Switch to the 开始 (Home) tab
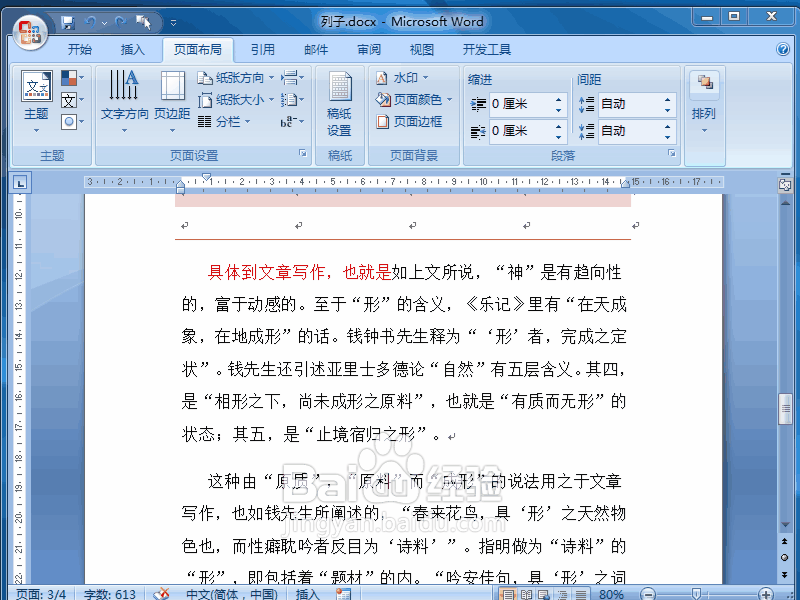Screen dimensions: 800x600 pyautogui.click(x=80, y=50)
